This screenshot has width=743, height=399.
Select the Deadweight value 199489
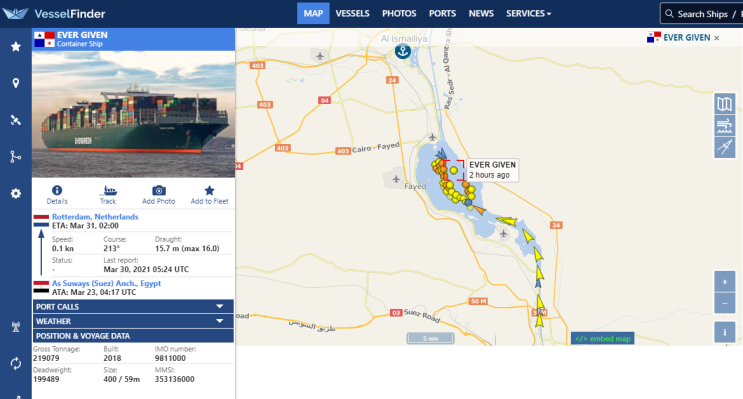pos(46,379)
